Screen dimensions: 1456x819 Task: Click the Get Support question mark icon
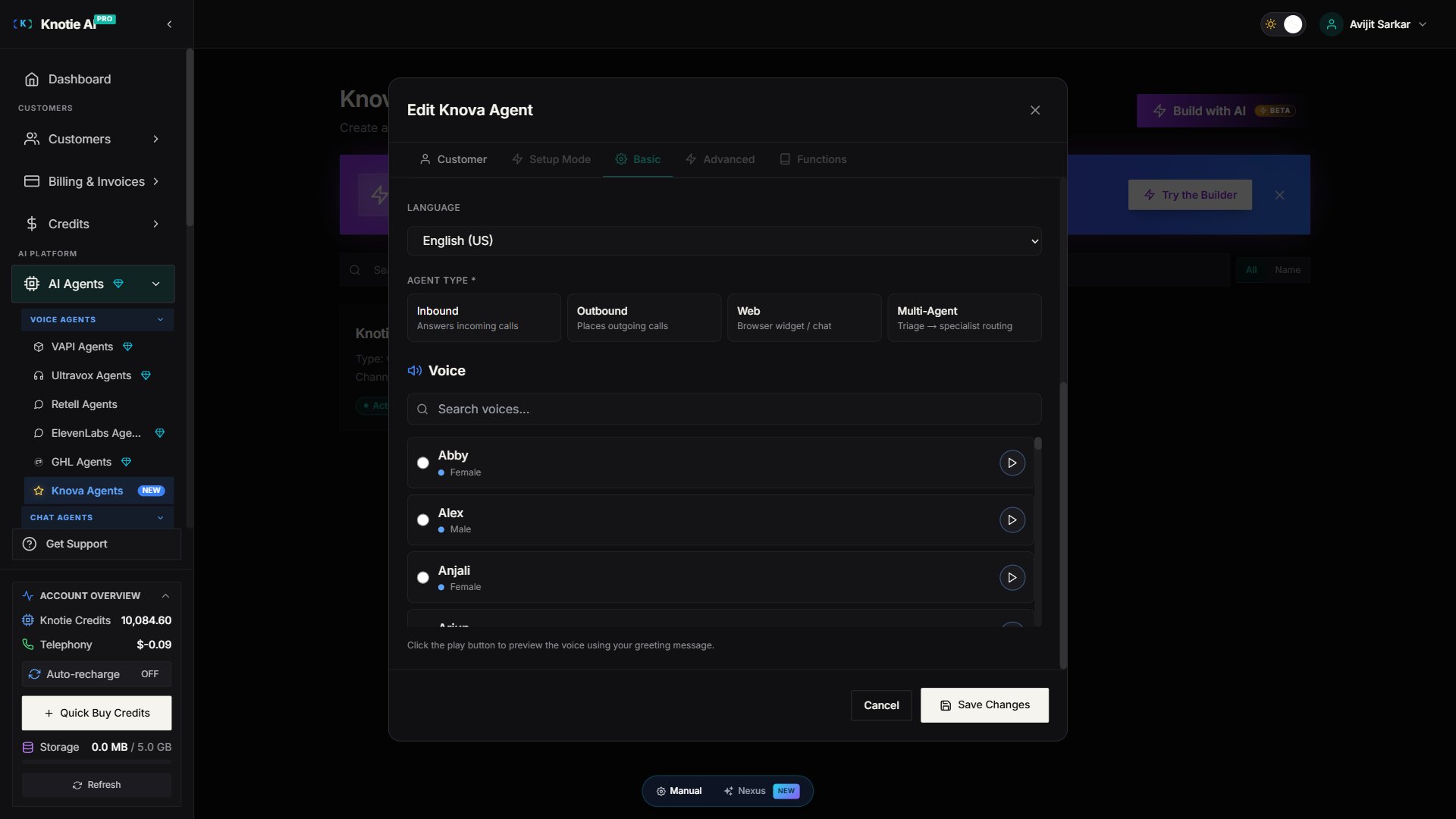30,544
